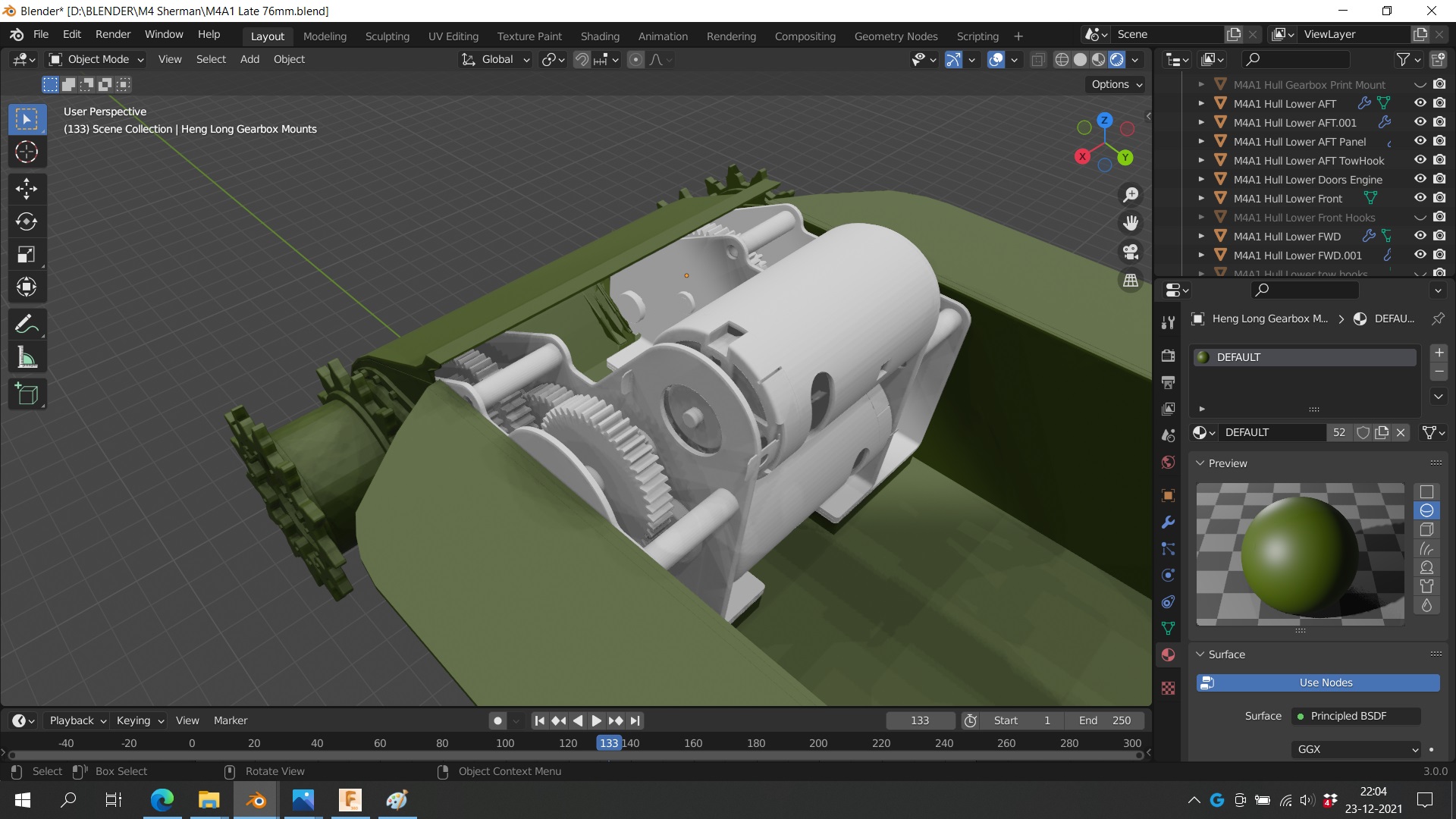This screenshot has width=1456, height=819.
Task: Open the Render menu
Action: tap(113, 34)
